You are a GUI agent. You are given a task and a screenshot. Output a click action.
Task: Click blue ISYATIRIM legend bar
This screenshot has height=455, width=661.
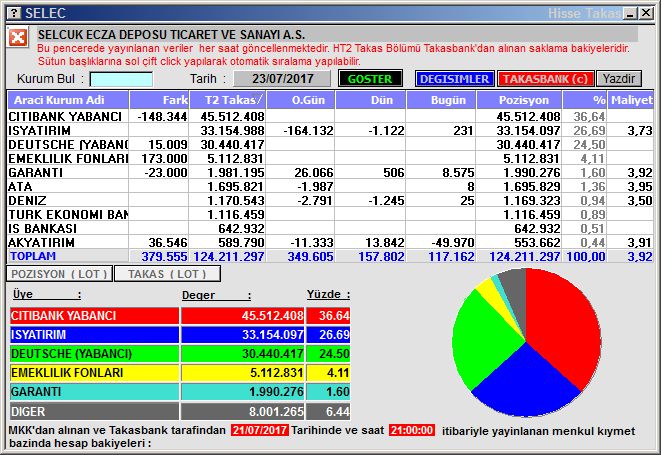[94, 335]
